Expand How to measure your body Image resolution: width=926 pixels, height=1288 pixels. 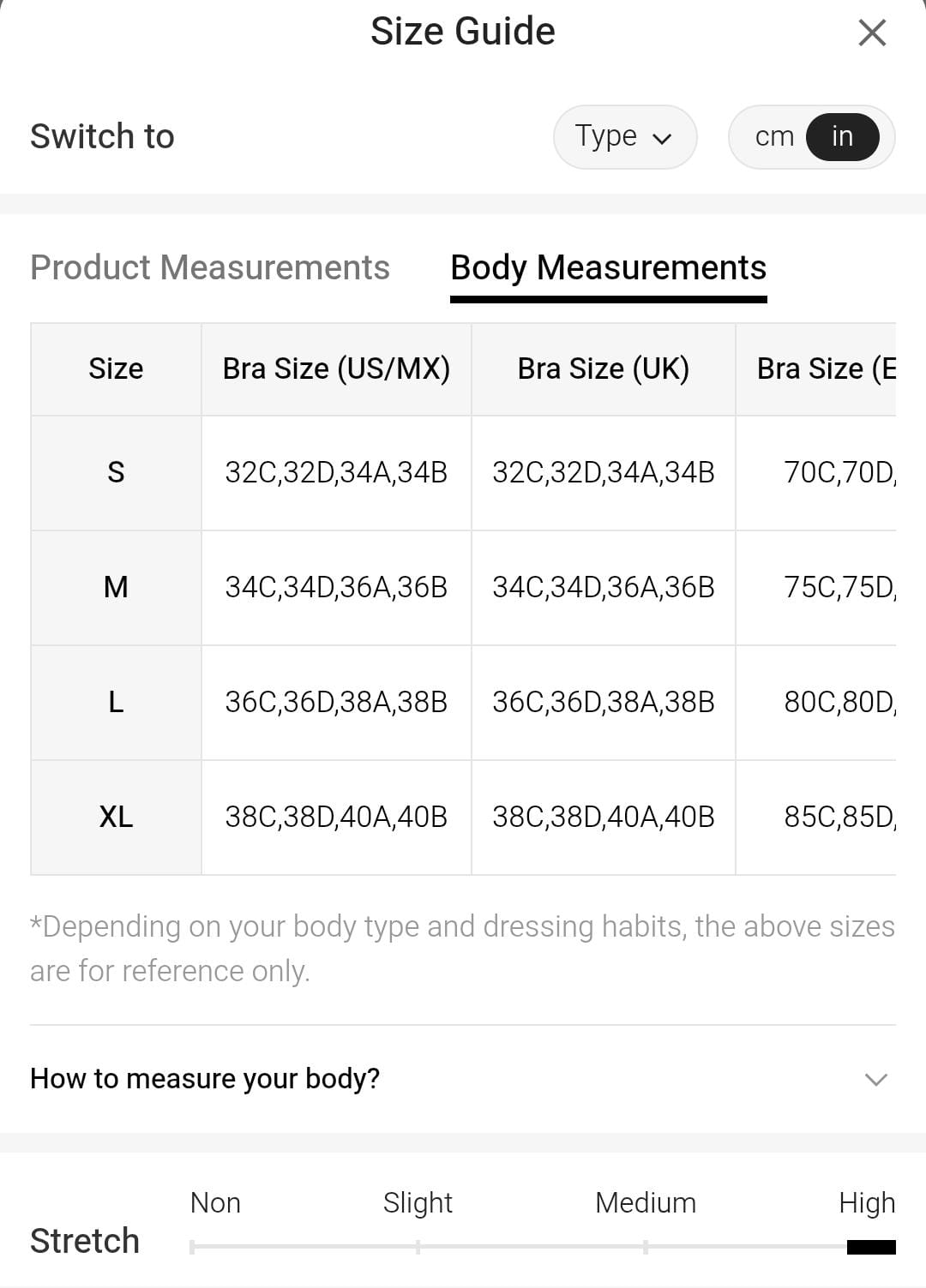tap(205, 1078)
